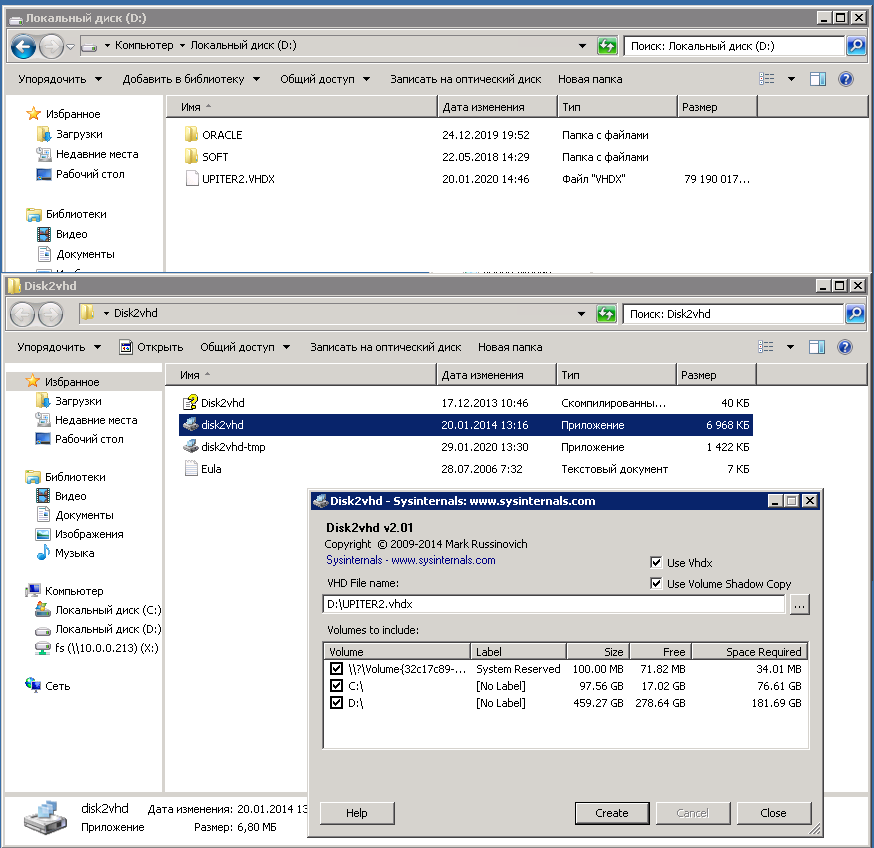Open Sysinternals website link
The height and width of the screenshot is (848, 874).
[x=410, y=560]
